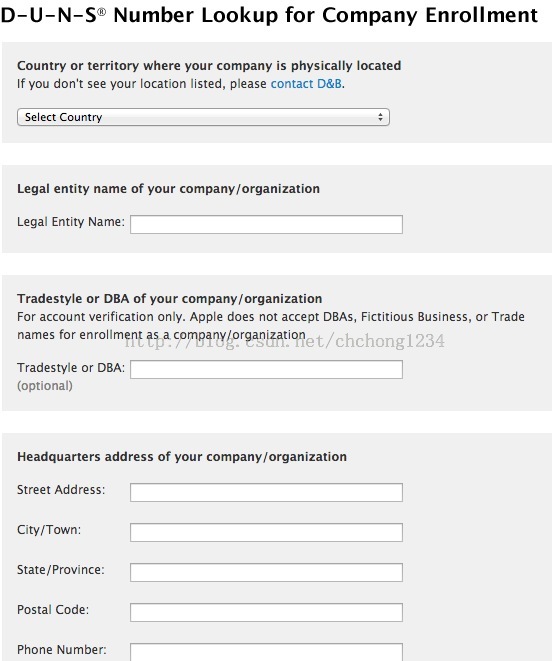Follow the contact D&B link
Viewport: 553px width, 661px height.
tap(306, 84)
